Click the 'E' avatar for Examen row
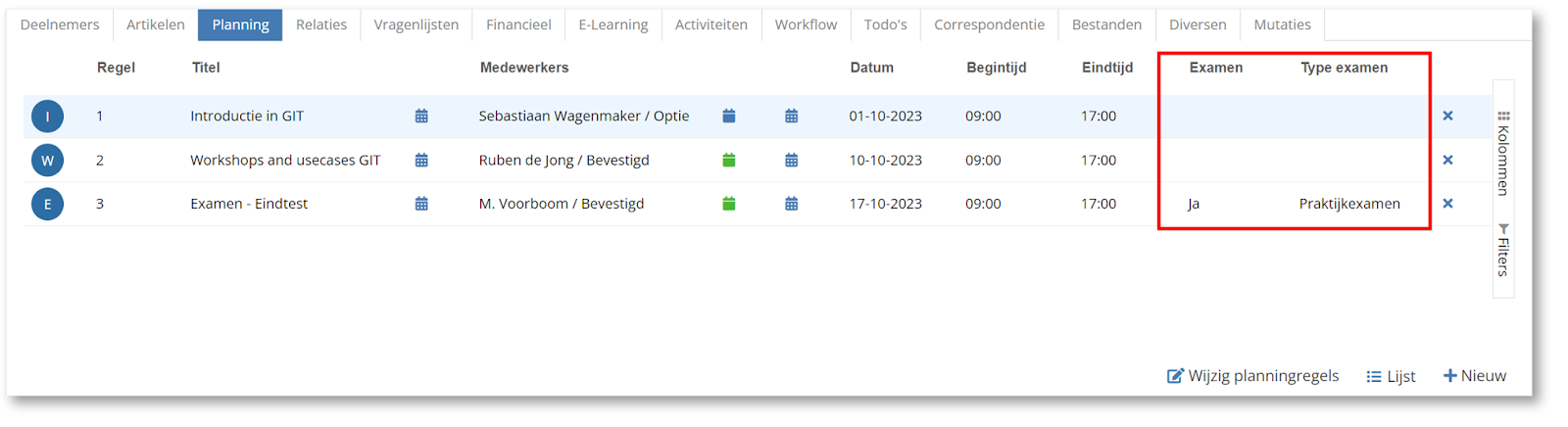 [x=47, y=204]
